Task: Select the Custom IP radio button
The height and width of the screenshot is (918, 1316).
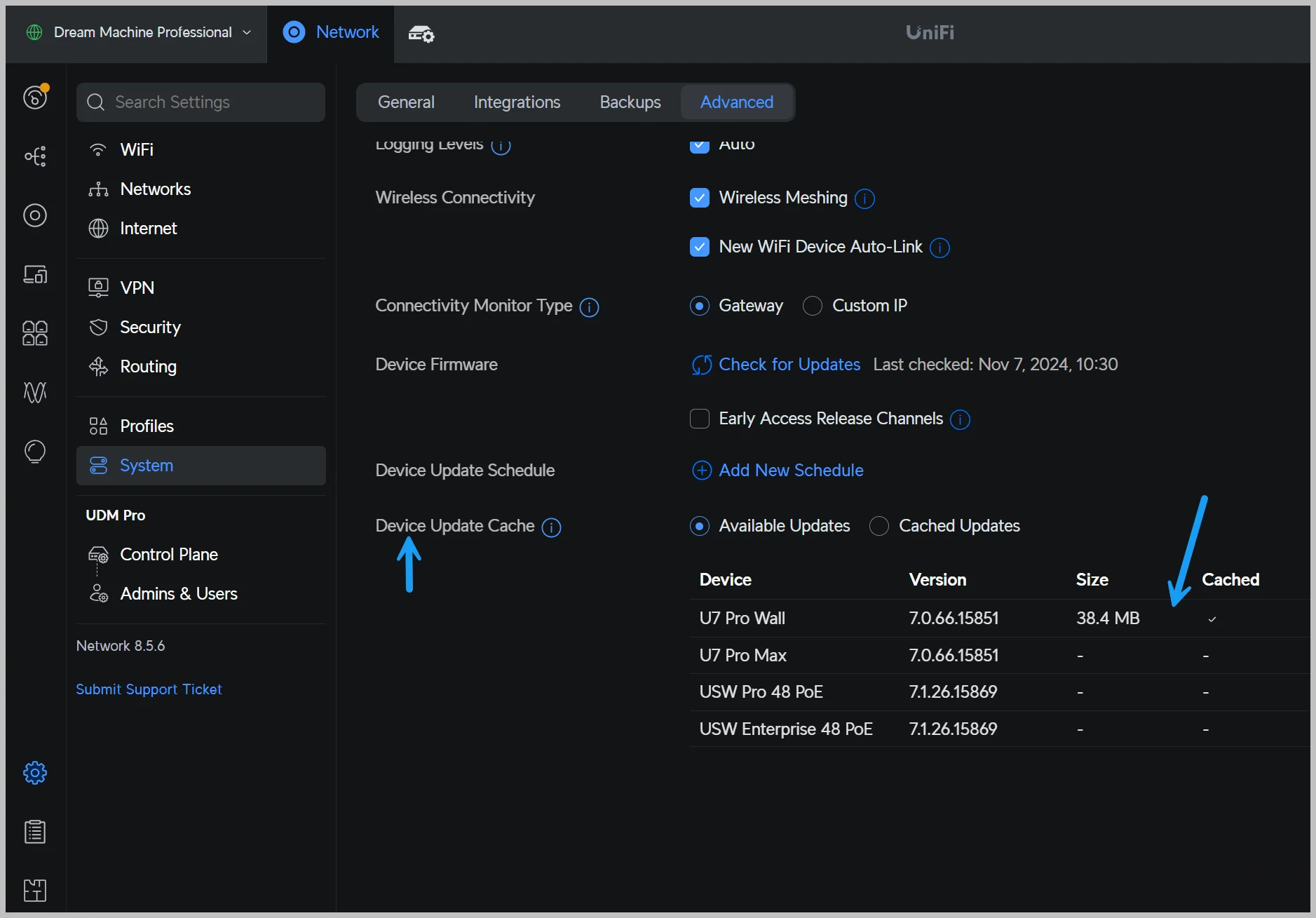Action: 812,306
